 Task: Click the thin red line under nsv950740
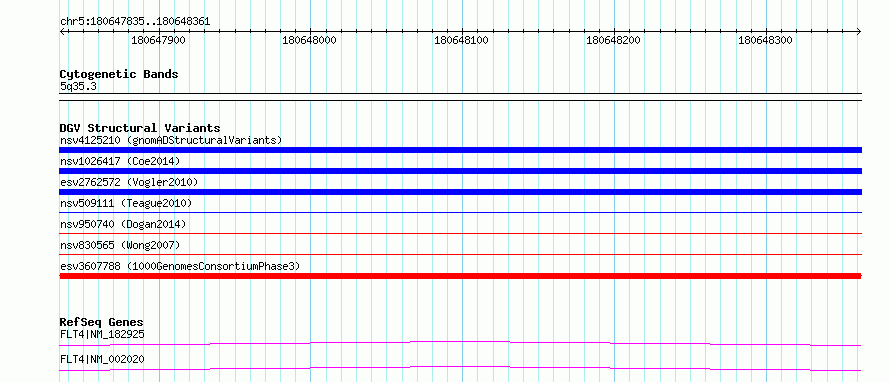tap(460, 233)
